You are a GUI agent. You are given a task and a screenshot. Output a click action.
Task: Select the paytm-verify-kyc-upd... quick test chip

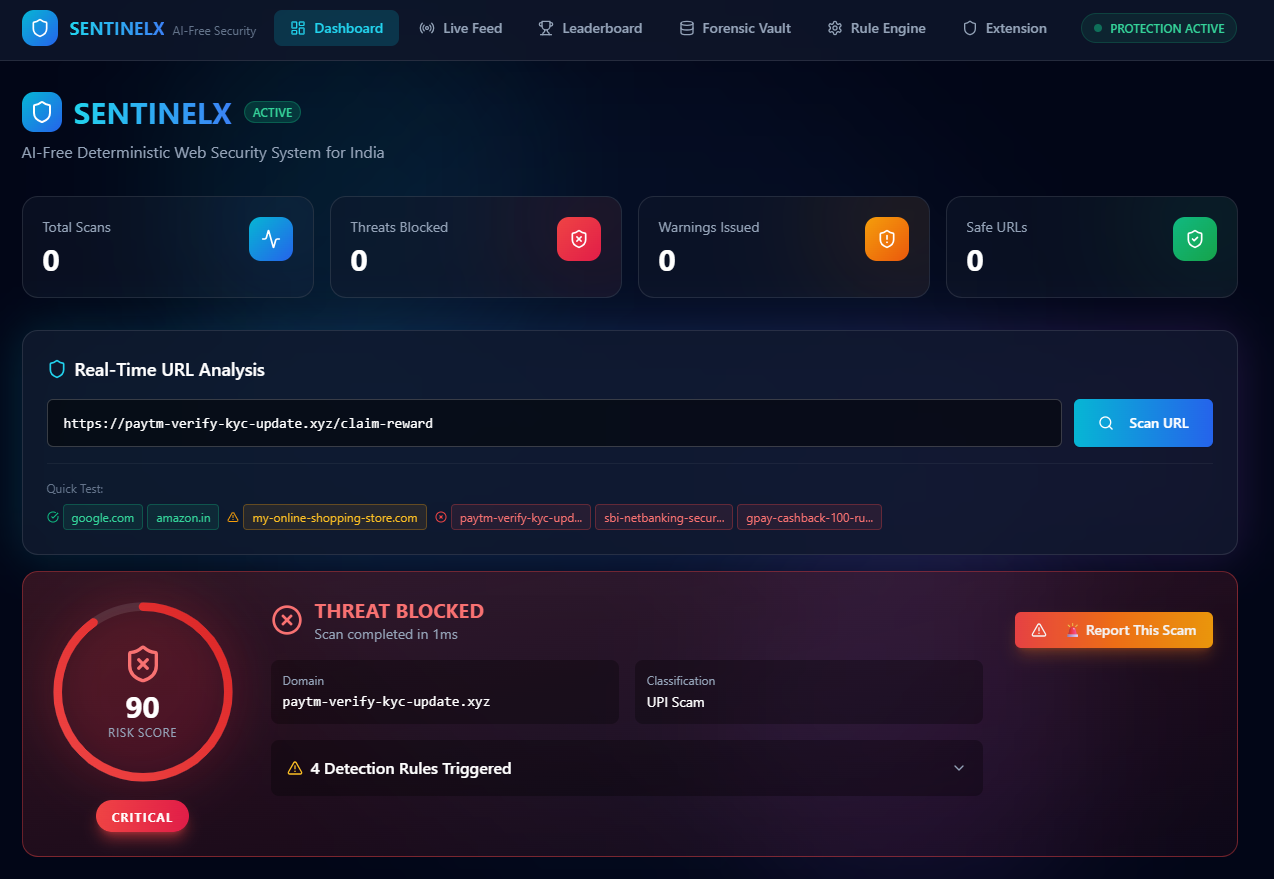tap(521, 517)
